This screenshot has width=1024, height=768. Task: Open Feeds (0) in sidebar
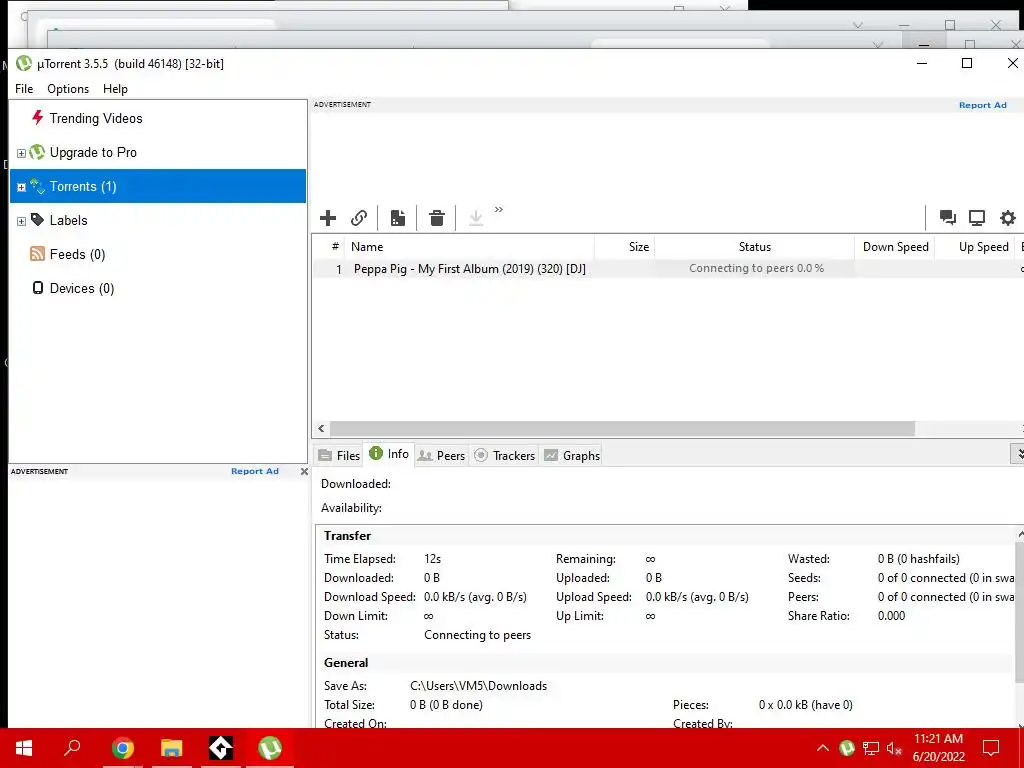(77, 254)
